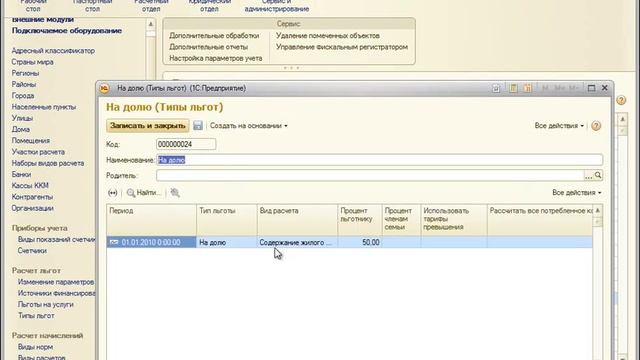Select the 01.01.2010 0:00:00 period cell
The width and height of the screenshot is (640, 360).
pos(151,242)
